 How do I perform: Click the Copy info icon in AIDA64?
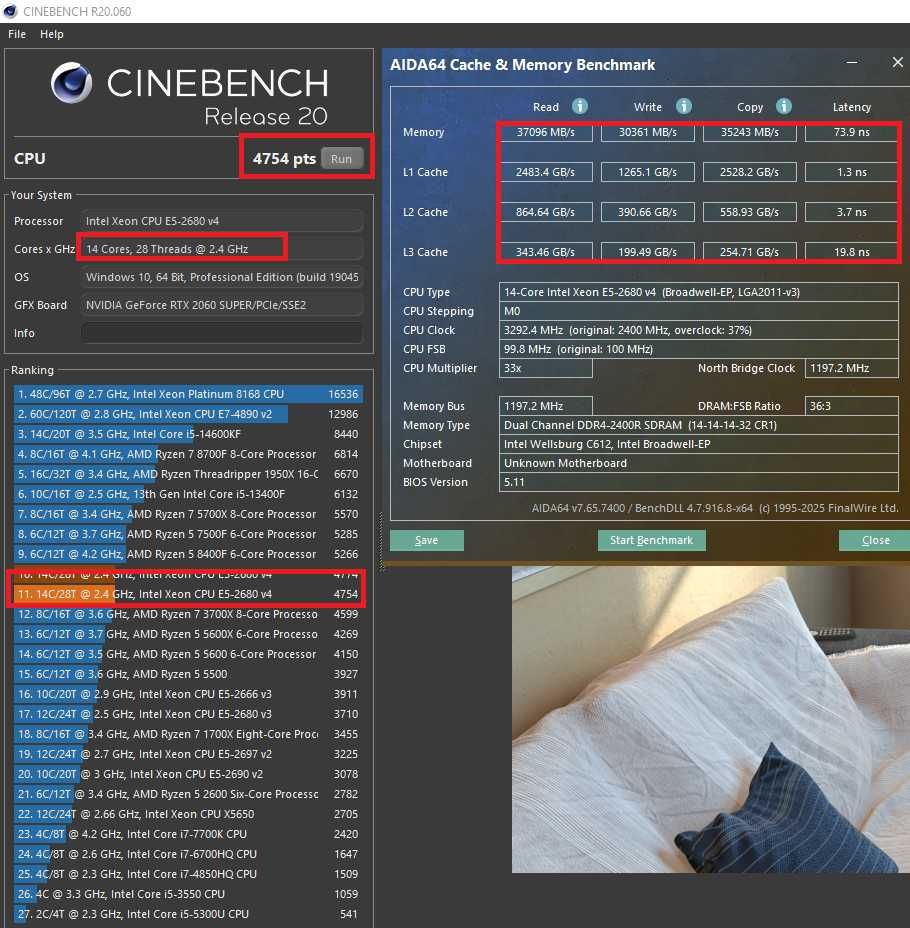[784, 107]
